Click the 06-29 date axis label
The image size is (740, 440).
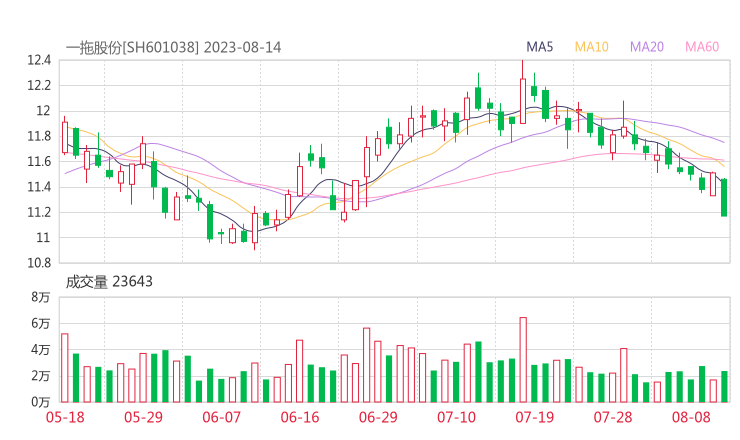click(x=378, y=417)
